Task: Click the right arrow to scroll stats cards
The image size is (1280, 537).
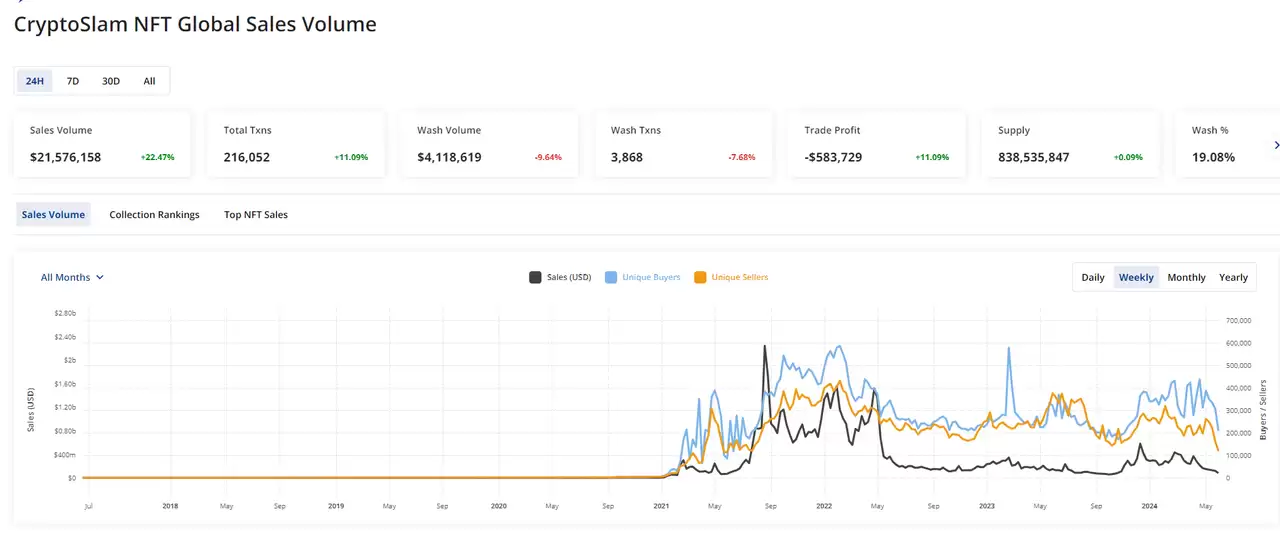Action: point(1276,145)
